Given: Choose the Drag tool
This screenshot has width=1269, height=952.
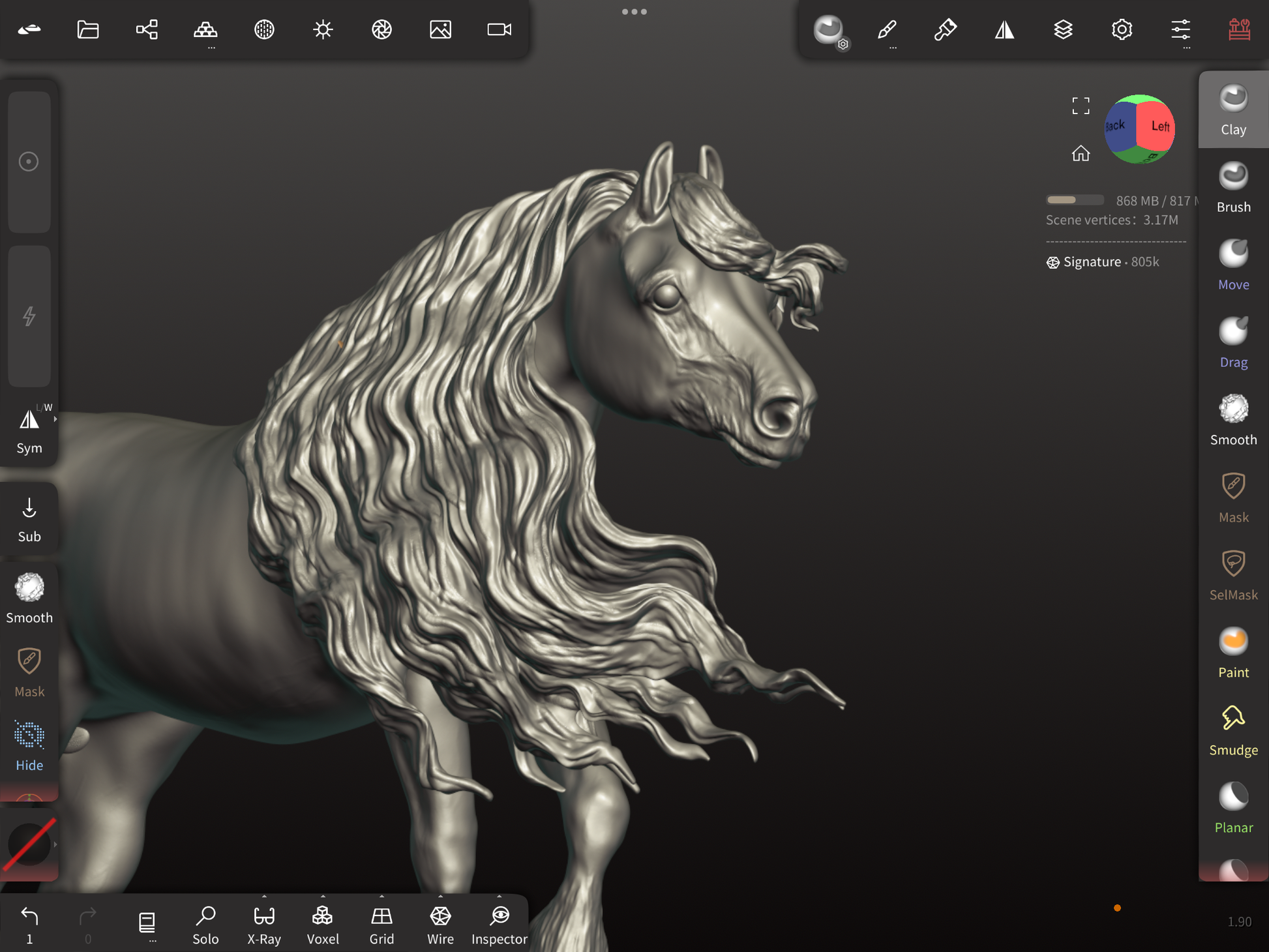Looking at the screenshot, I should [x=1233, y=343].
